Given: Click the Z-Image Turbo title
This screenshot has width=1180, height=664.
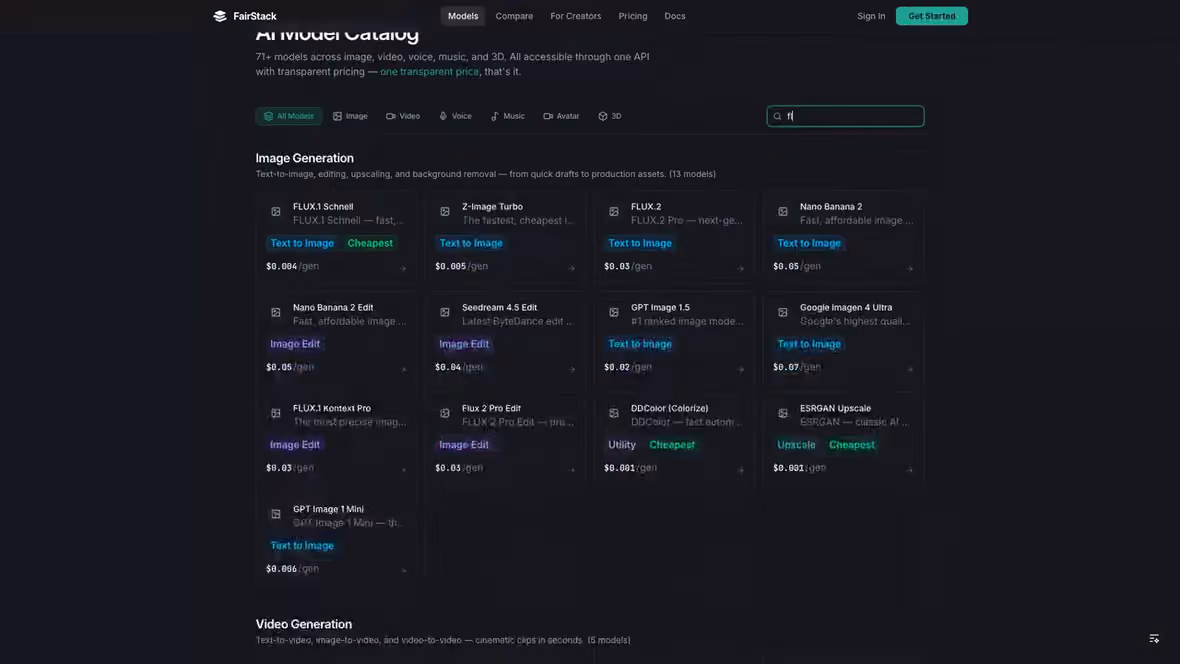Looking at the screenshot, I should click(492, 206).
